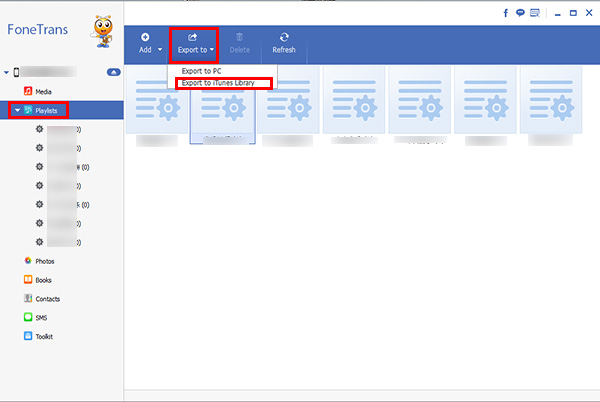Screen dimensions: 600x402
Task: Refresh the playlist view
Action: tap(284, 44)
